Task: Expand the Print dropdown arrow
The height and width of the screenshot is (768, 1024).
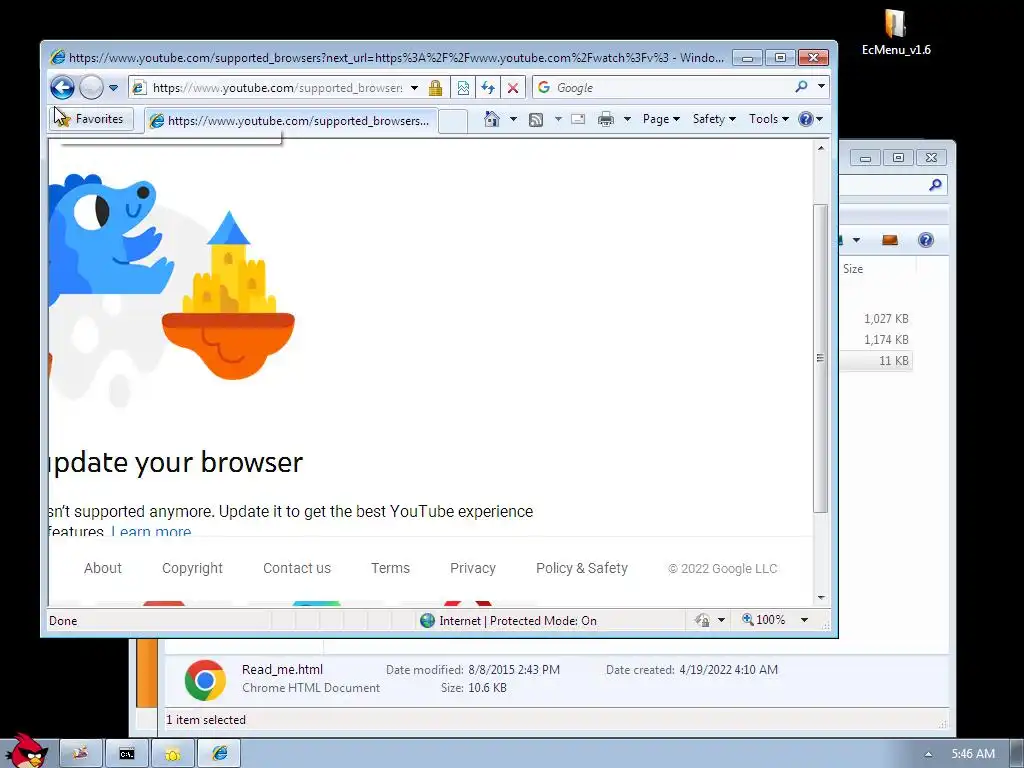Action: pyautogui.click(x=627, y=119)
